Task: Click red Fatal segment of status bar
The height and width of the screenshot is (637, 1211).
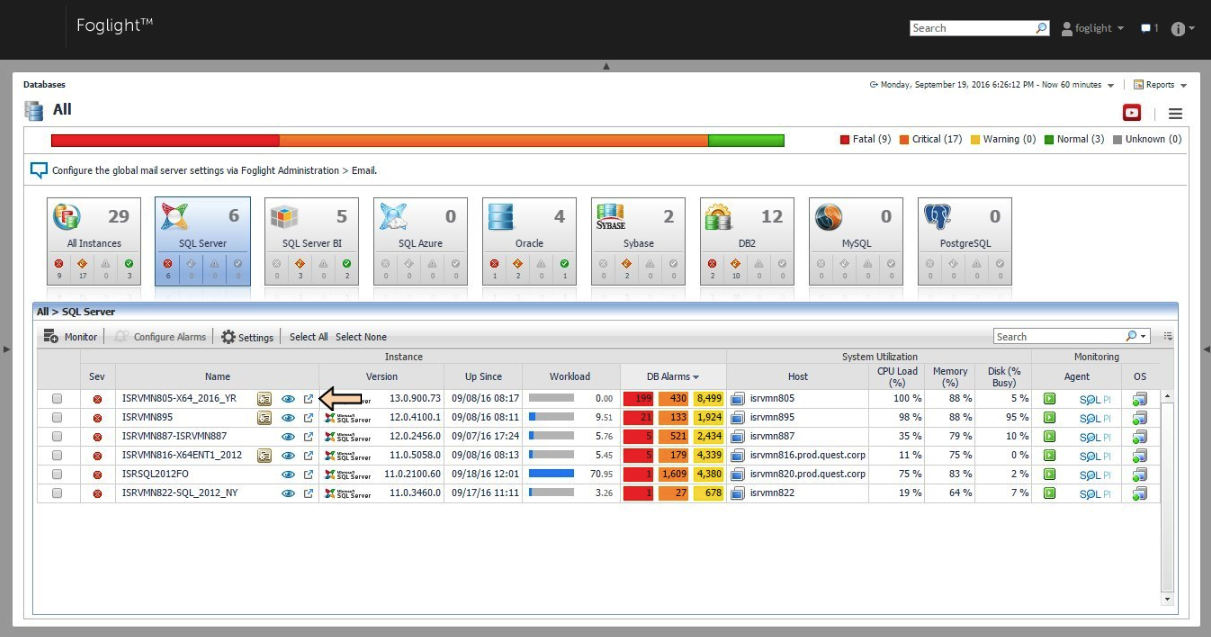Action: click(165, 140)
